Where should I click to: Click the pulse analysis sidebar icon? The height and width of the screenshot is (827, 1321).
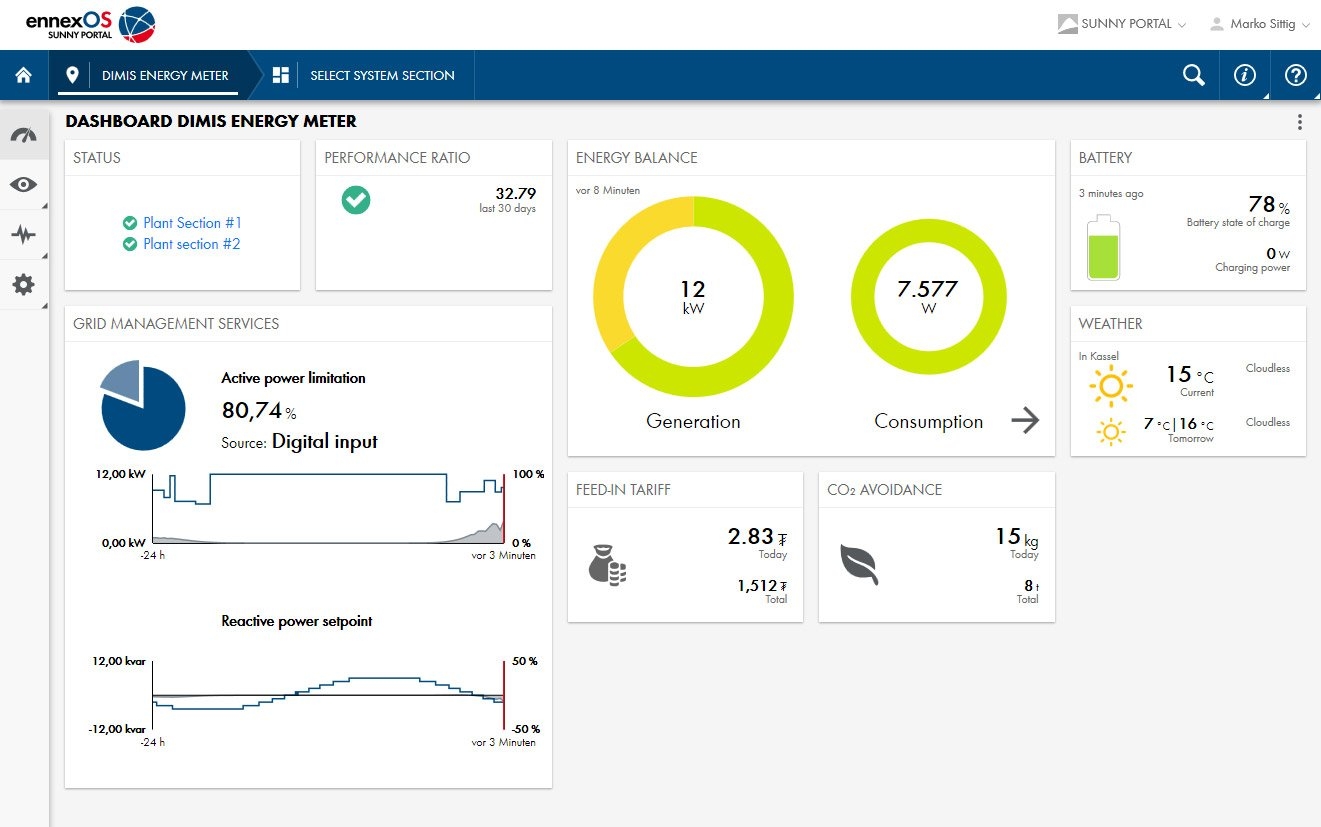tap(24, 235)
